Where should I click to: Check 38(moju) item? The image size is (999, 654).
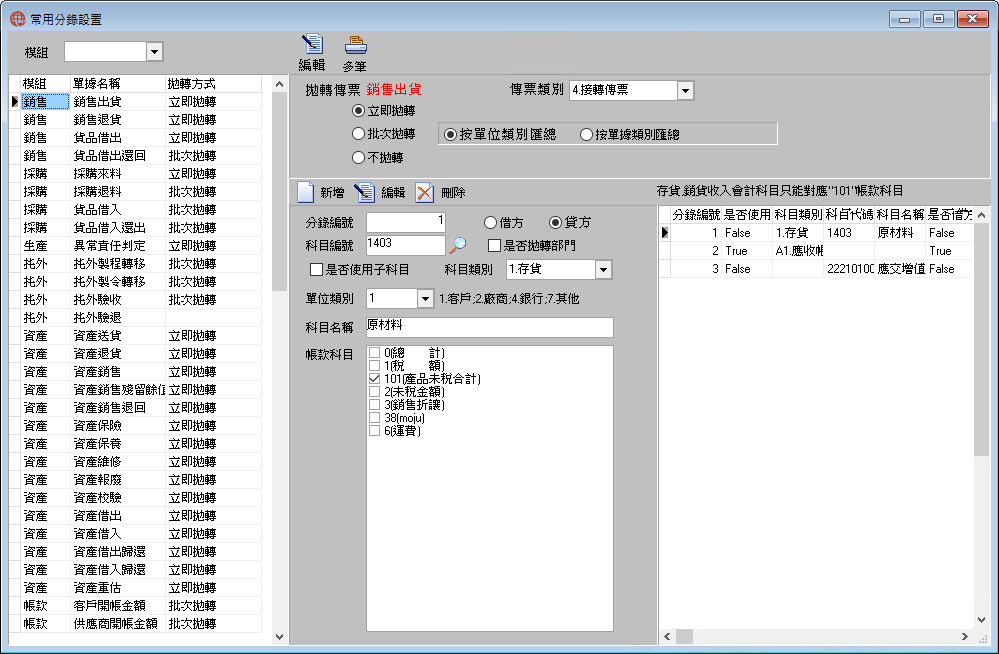pyautogui.click(x=375, y=418)
